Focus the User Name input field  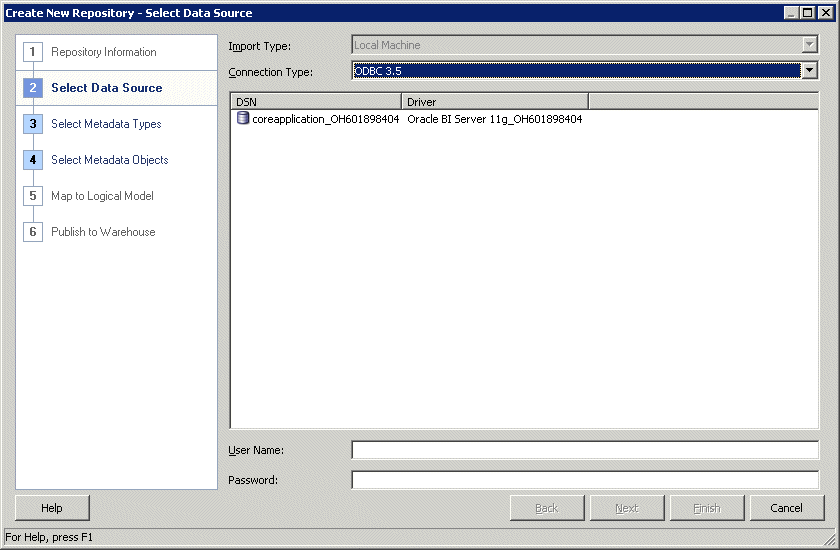[585, 450]
